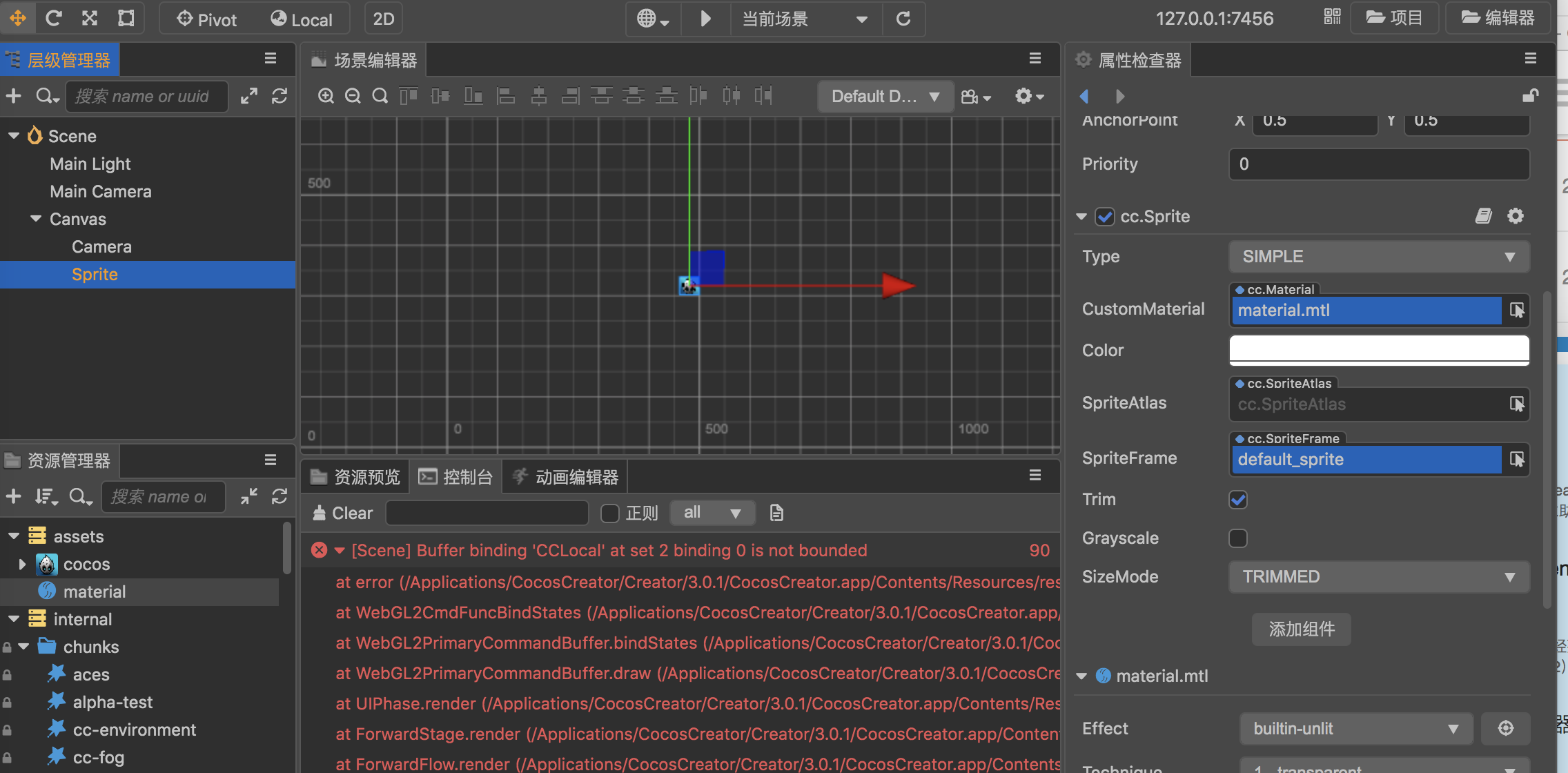Click refresh icon in hierarchy panel
This screenshot has width=1568, height=773.
pos(280,96)
